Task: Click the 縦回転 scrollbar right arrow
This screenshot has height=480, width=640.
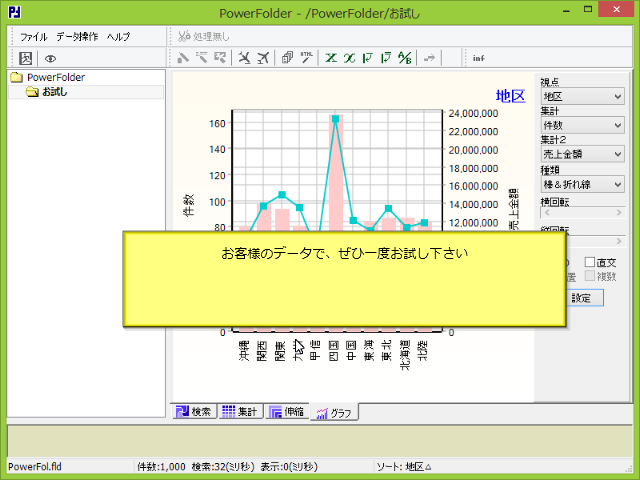Action: [x=619, y=241]
